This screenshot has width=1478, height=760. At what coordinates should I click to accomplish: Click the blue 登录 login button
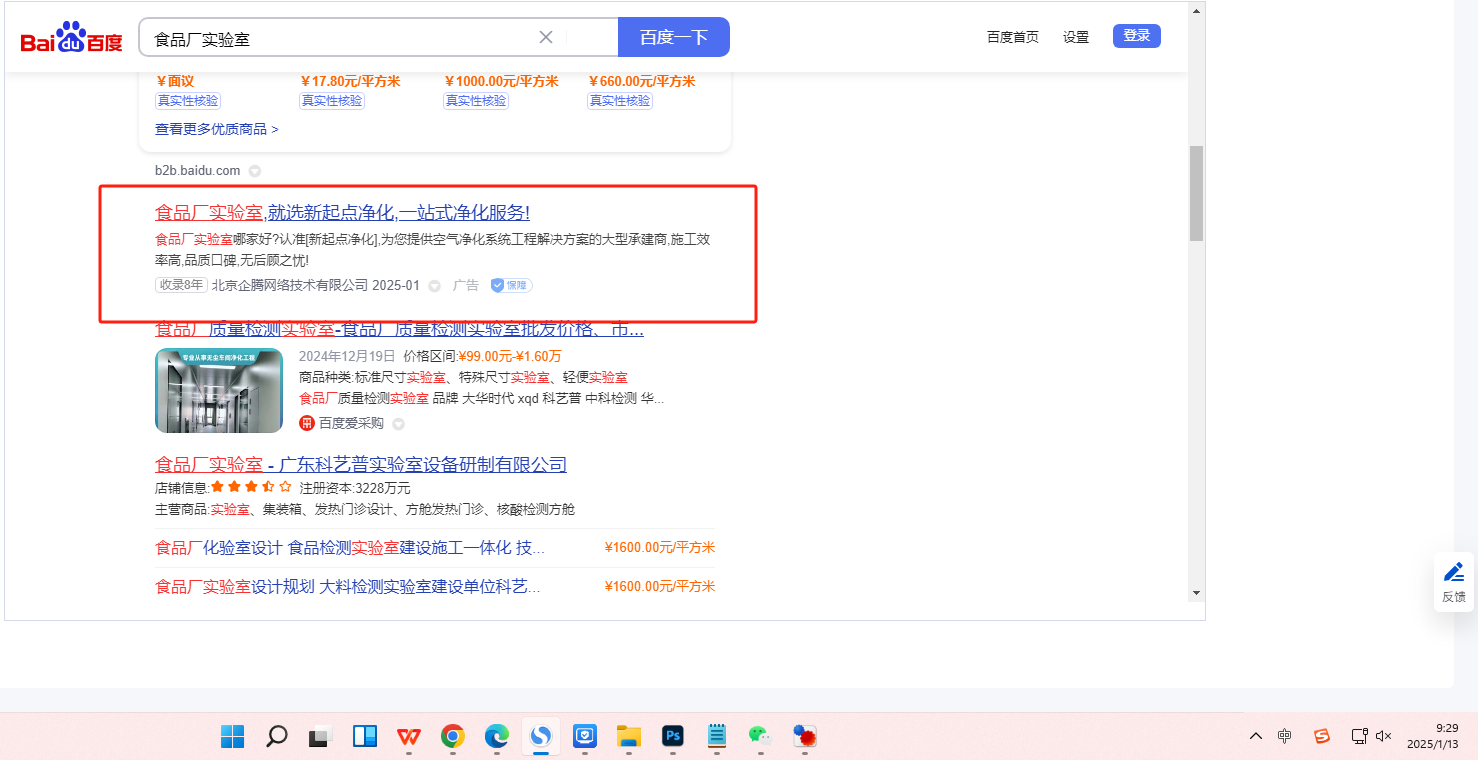[x=1136, y=36]
